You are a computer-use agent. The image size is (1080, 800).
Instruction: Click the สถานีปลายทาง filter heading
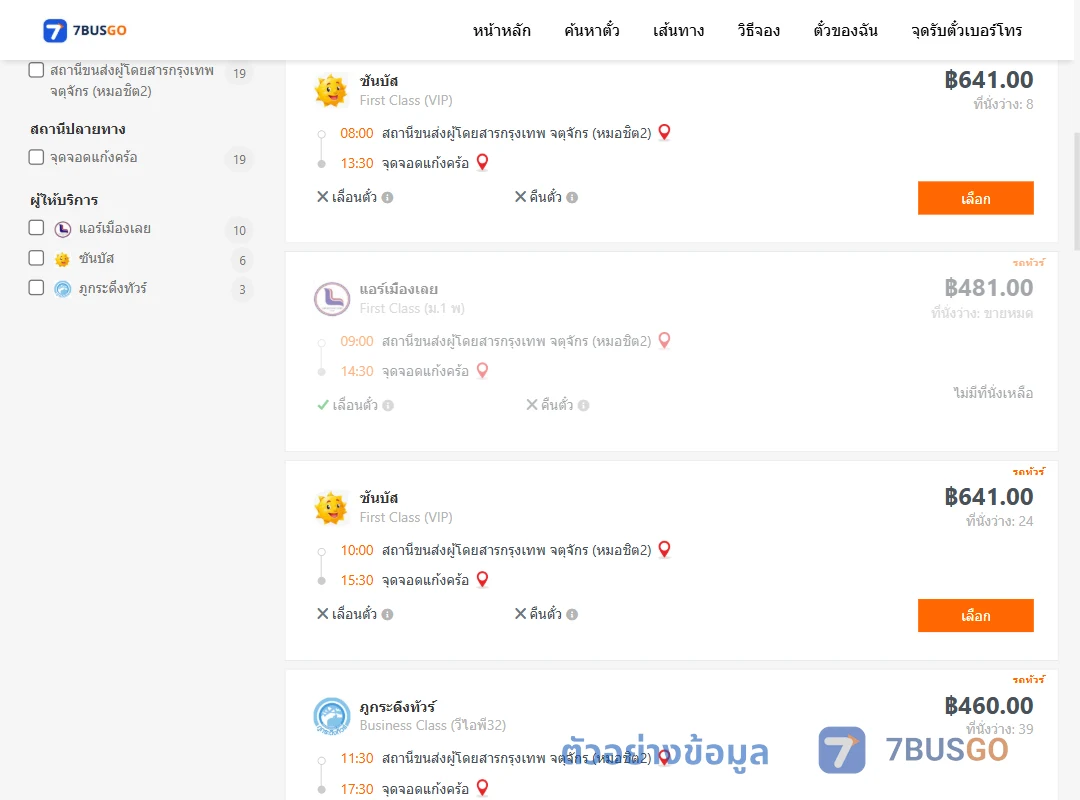pos(78,129)
